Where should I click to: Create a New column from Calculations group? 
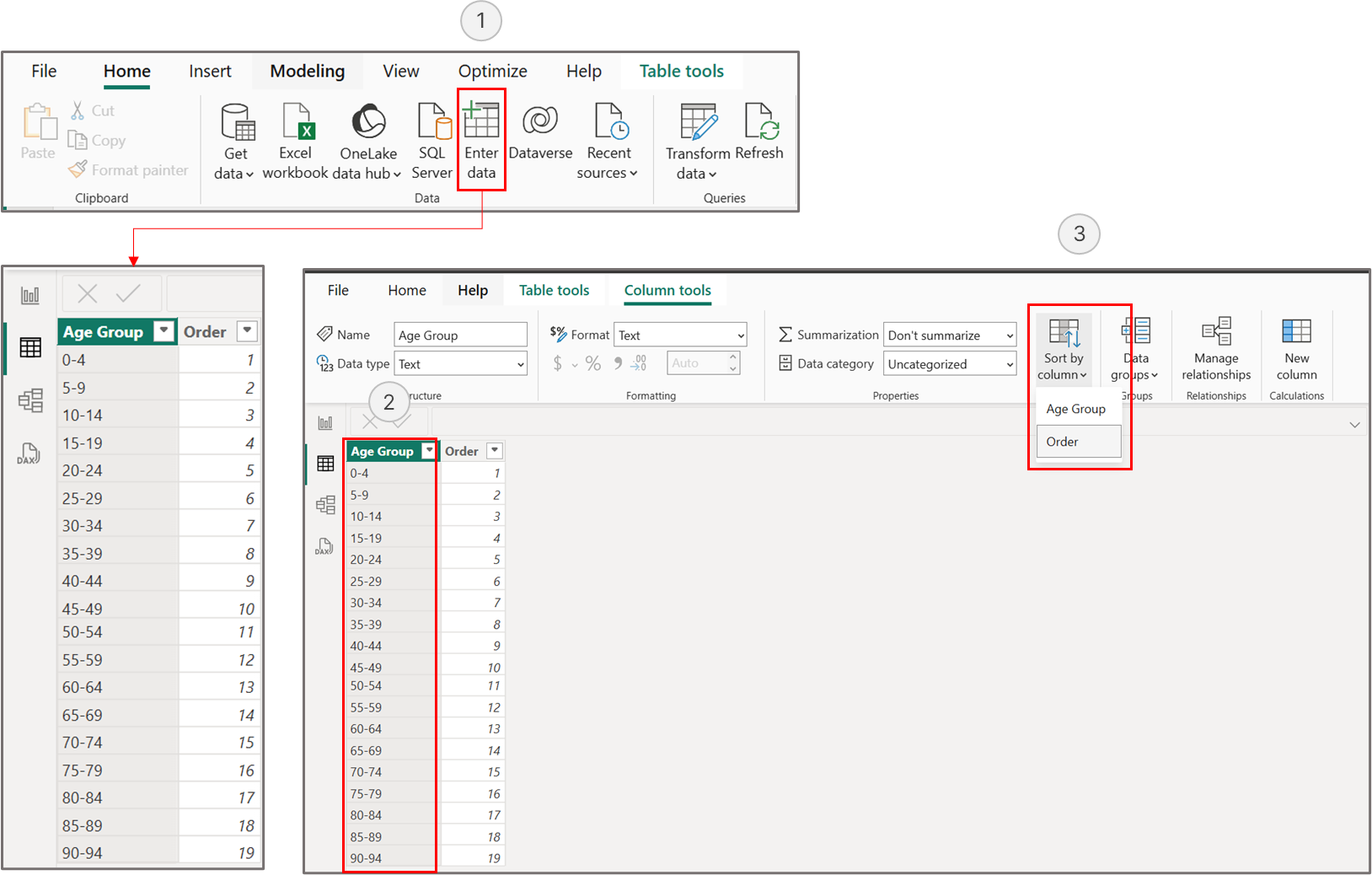click(1296, 346)
